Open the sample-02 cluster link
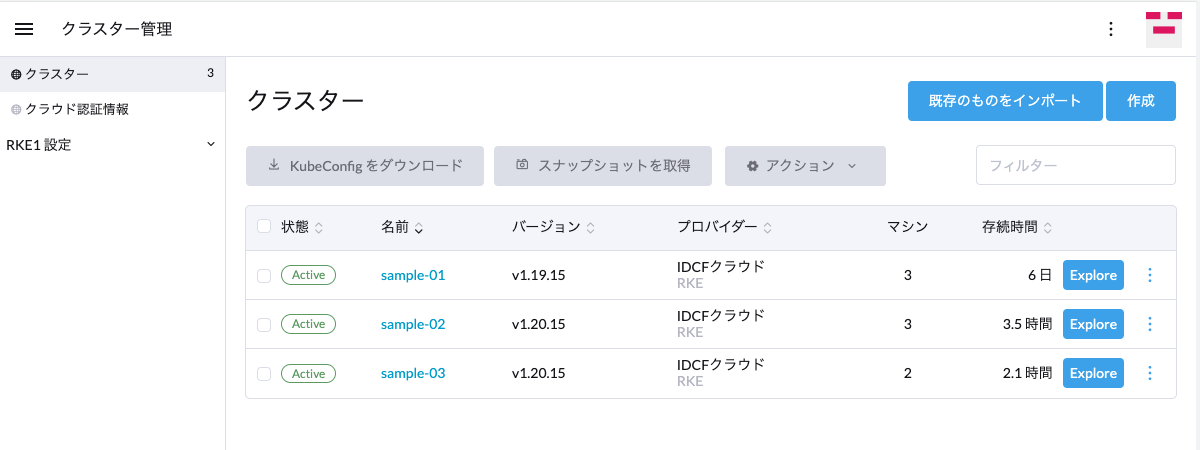1200x450 pixels. tap(413, 324)
